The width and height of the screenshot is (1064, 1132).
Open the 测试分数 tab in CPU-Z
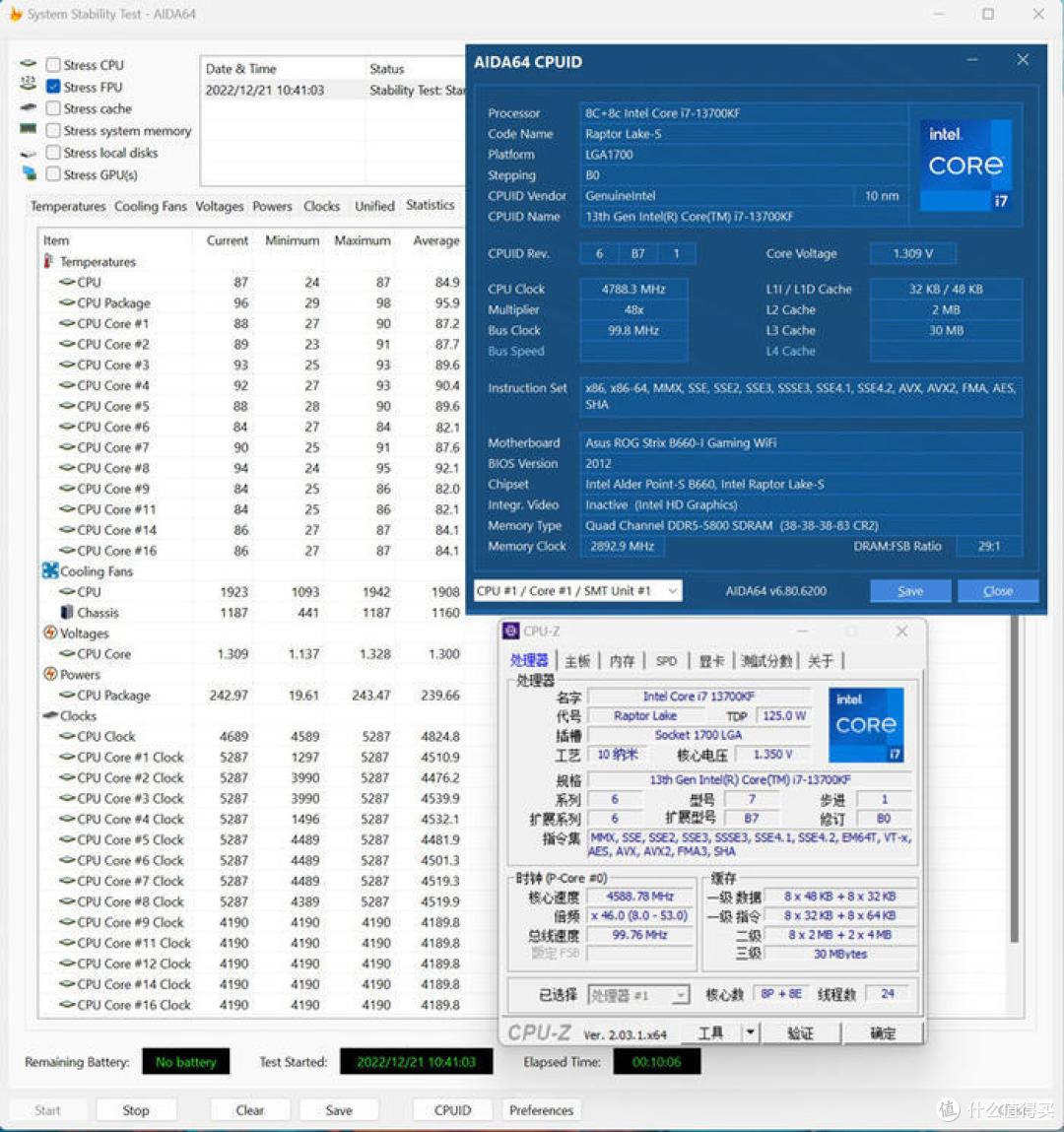(x=766, y=660)
